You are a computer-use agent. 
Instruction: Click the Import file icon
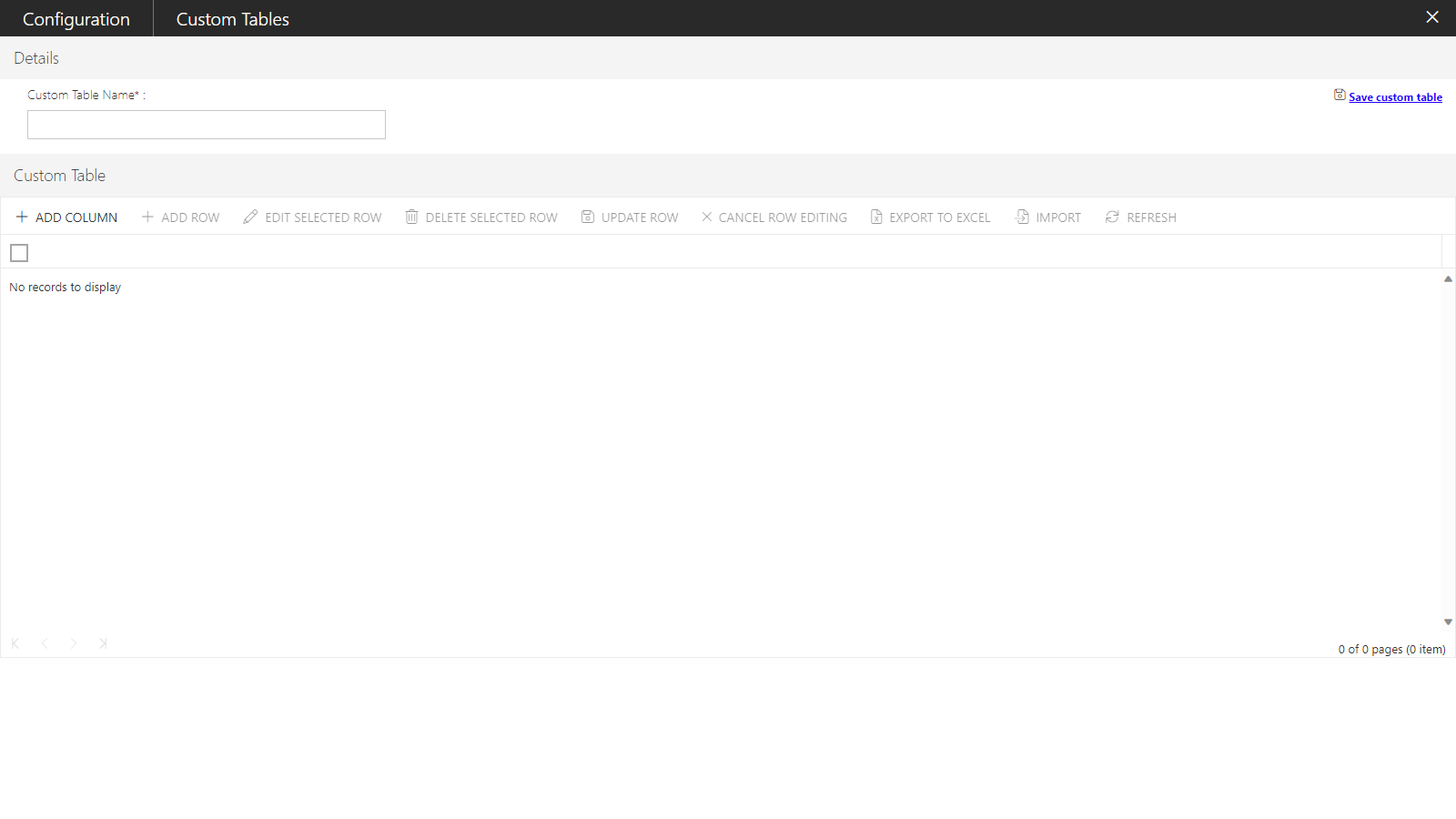click(x=1022, y=217)
